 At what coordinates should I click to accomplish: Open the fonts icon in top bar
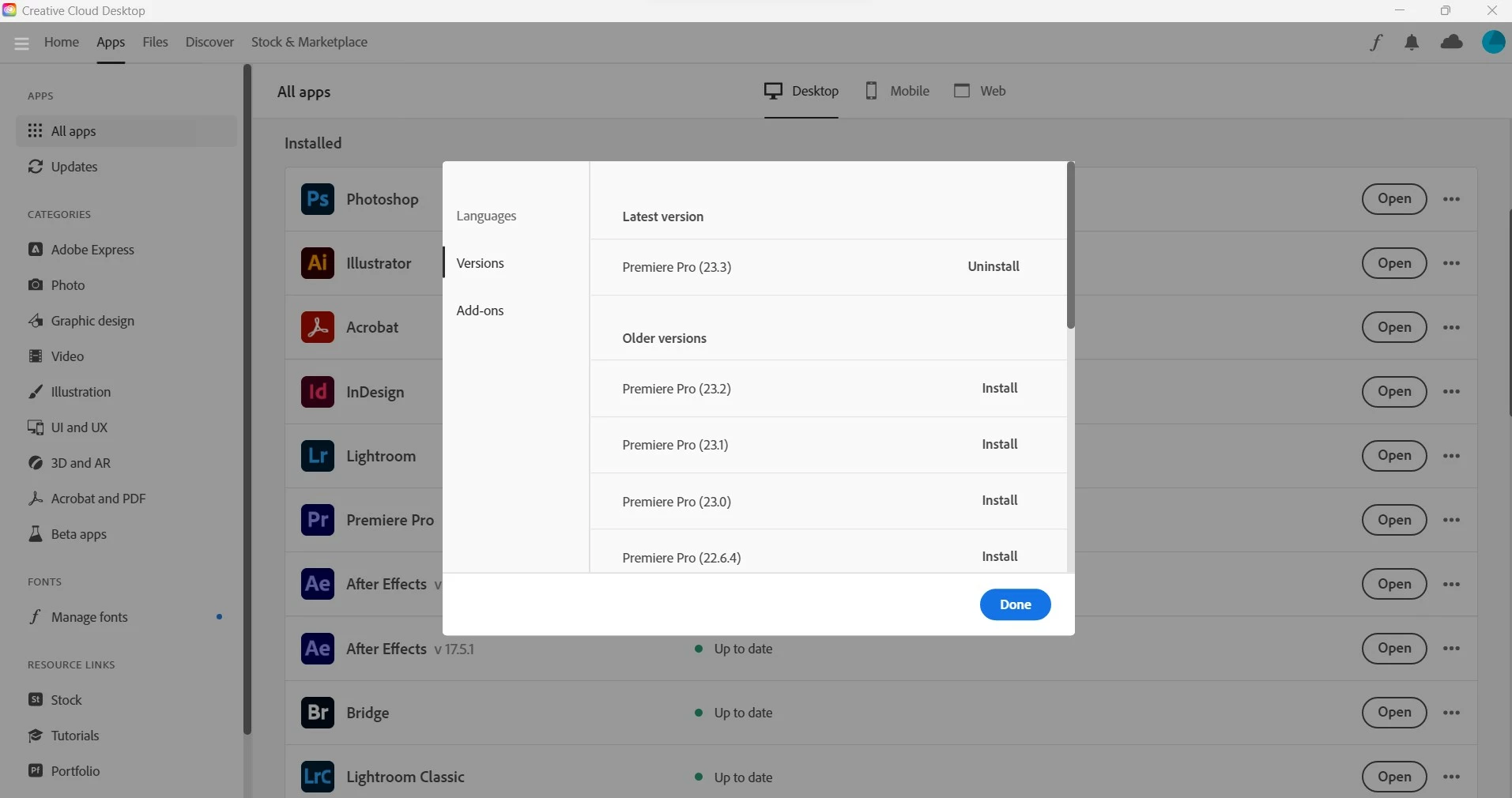pyautogui.click(x=1376, y=43)
